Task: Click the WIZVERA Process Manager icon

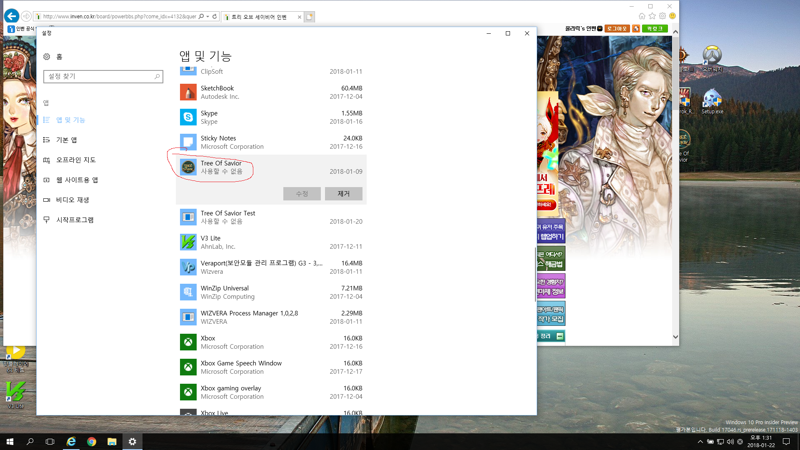Action: tap(188, 317)
